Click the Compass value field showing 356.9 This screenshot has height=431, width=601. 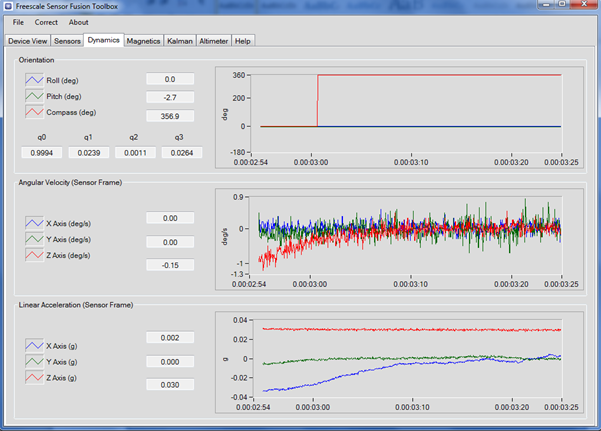tap(170, 116)
